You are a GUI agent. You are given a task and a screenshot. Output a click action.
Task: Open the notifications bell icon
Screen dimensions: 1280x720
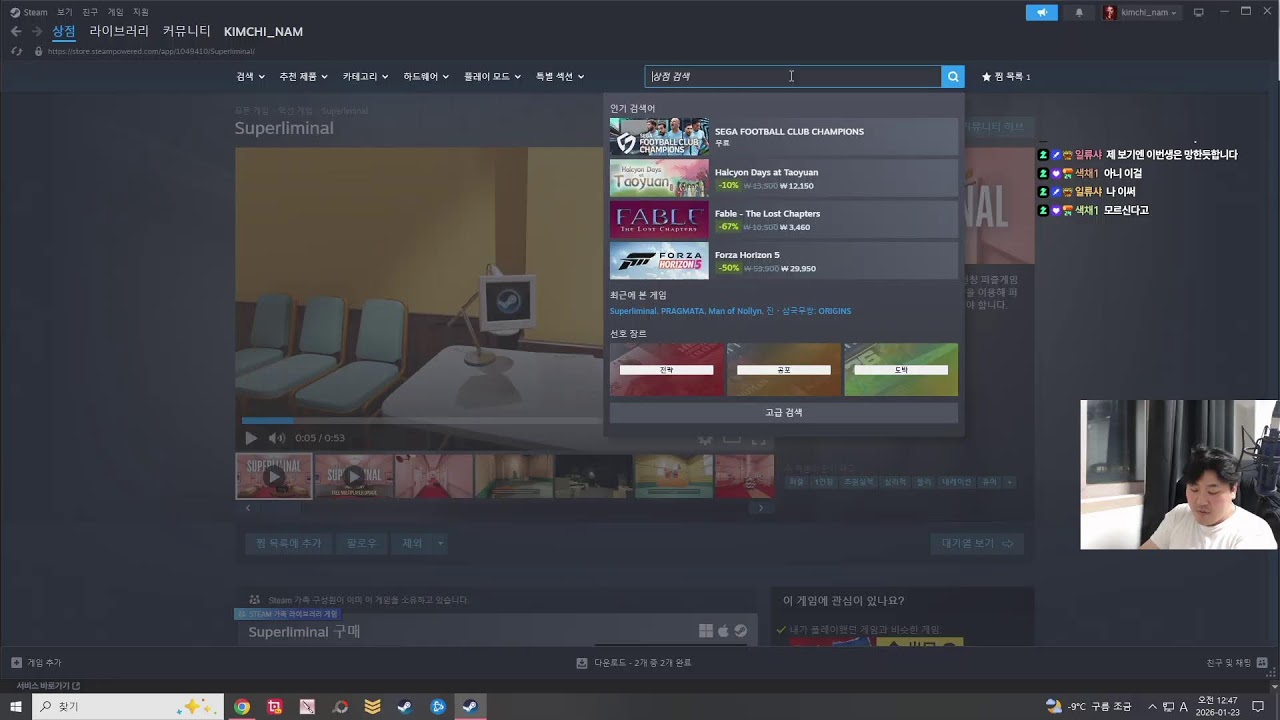[x=1079, y=13]
